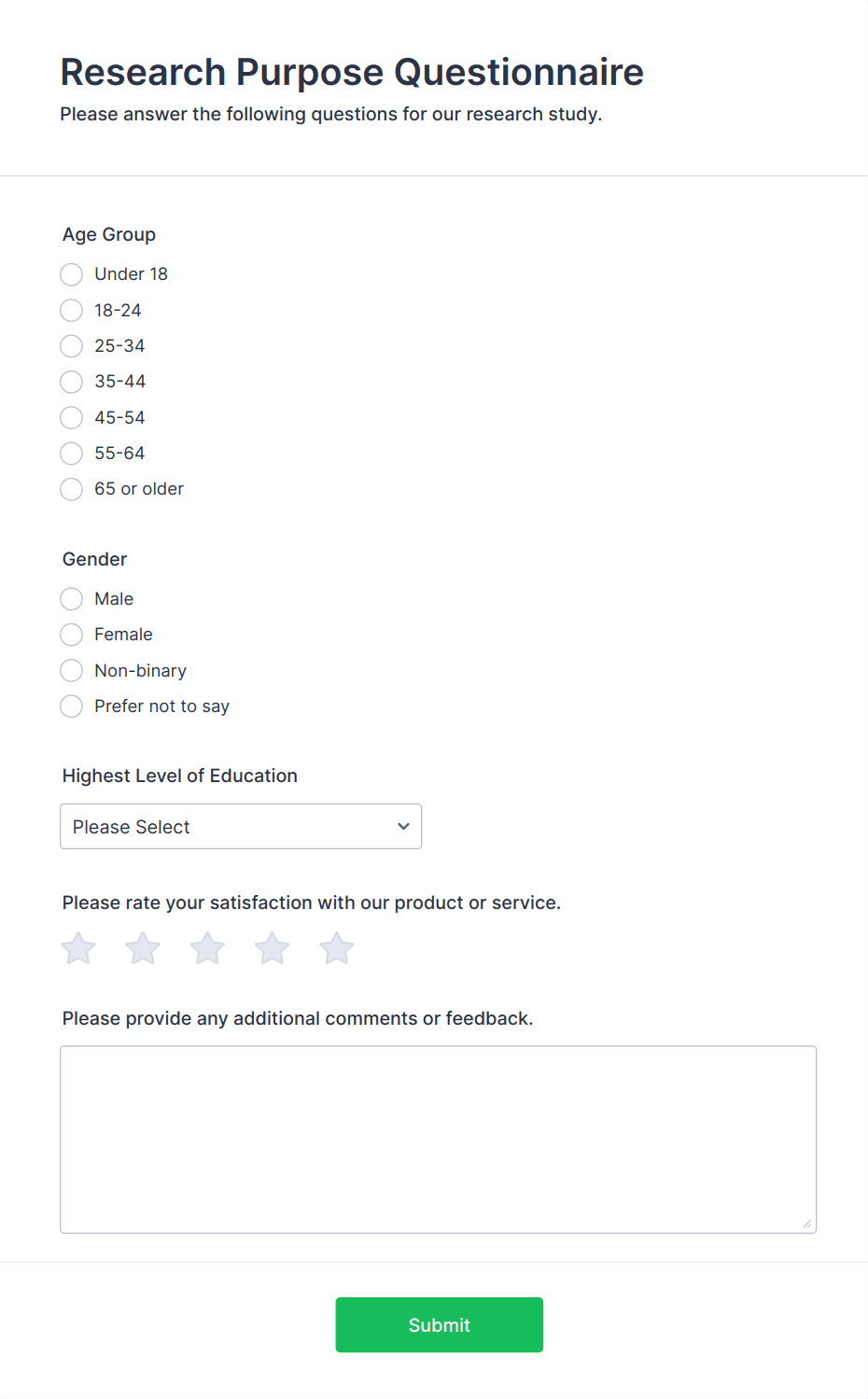This screenshot has width=868, height=1399.
Task: Select the 55-64 age option
Action: [71, 454]
